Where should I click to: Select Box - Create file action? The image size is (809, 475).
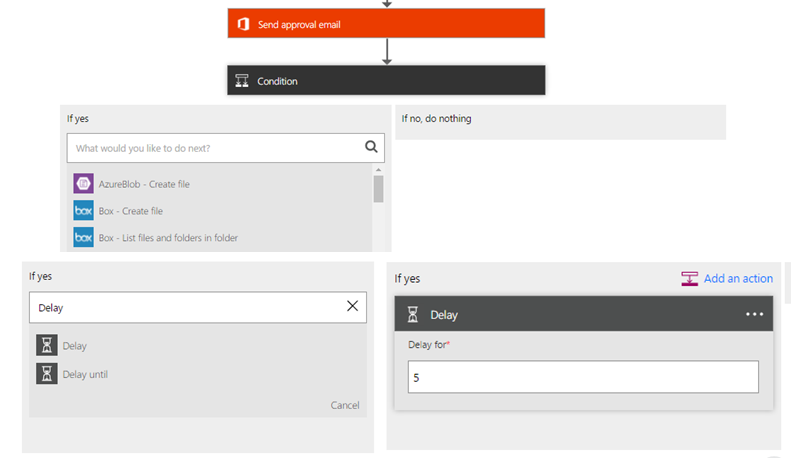[131, 211]
